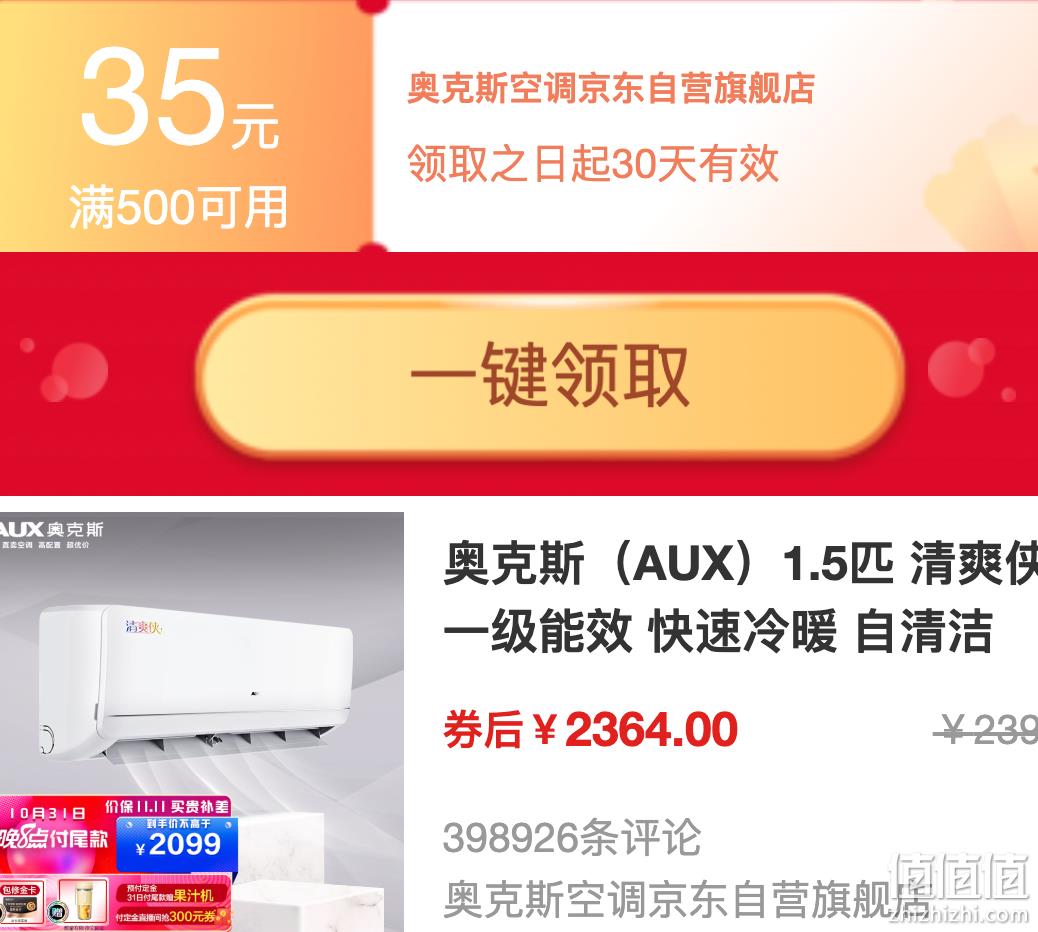Open the AUX air conditioner product image

(201, 722)
